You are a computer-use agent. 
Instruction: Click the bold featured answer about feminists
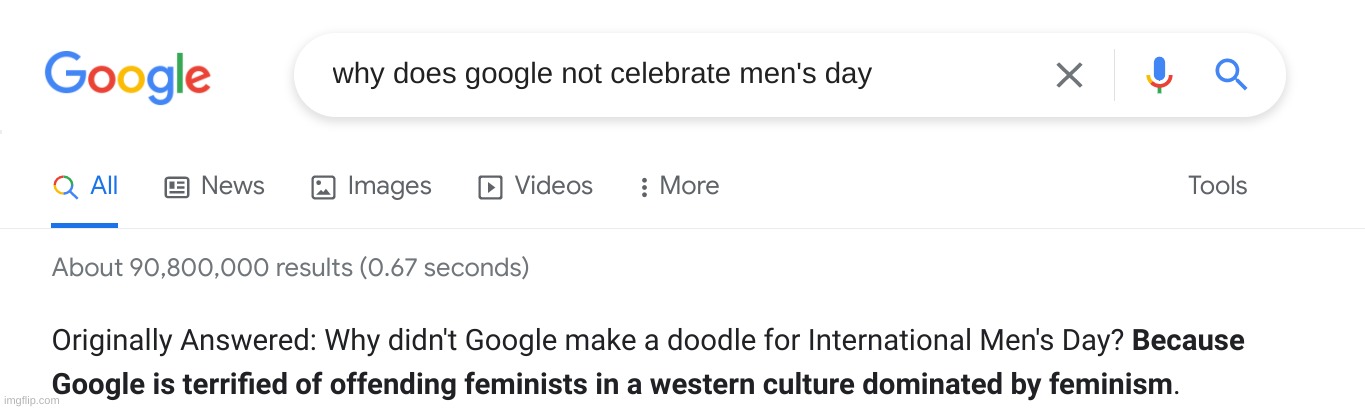point(614,383)
